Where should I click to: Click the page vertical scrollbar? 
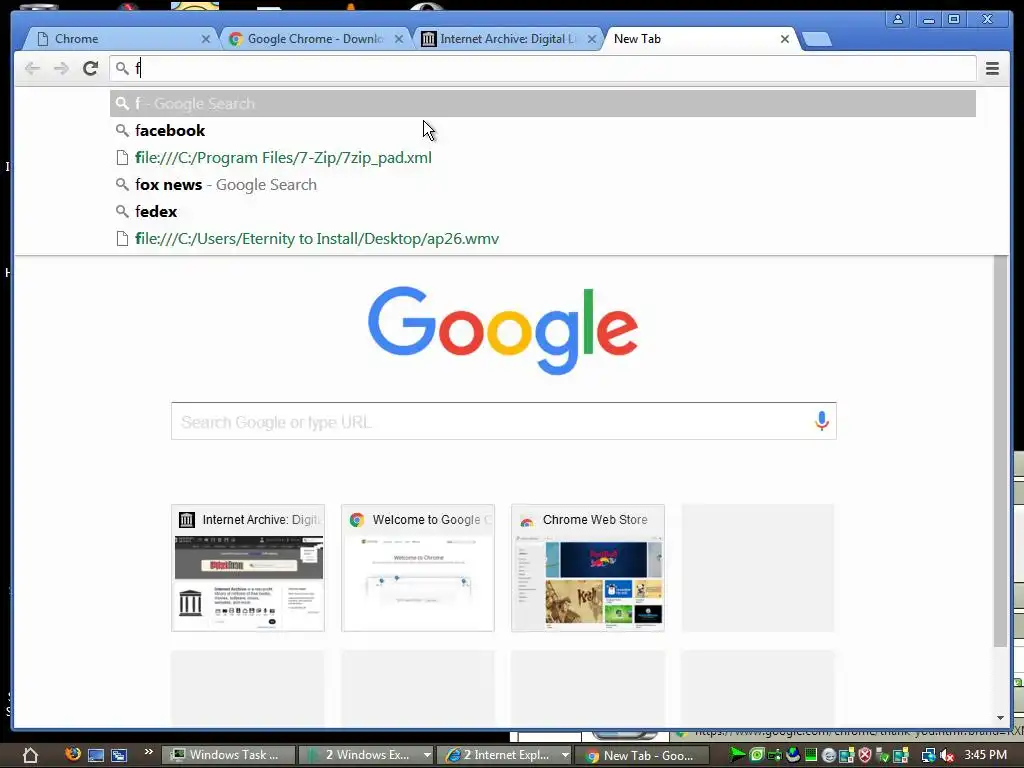pos(1000,451)
